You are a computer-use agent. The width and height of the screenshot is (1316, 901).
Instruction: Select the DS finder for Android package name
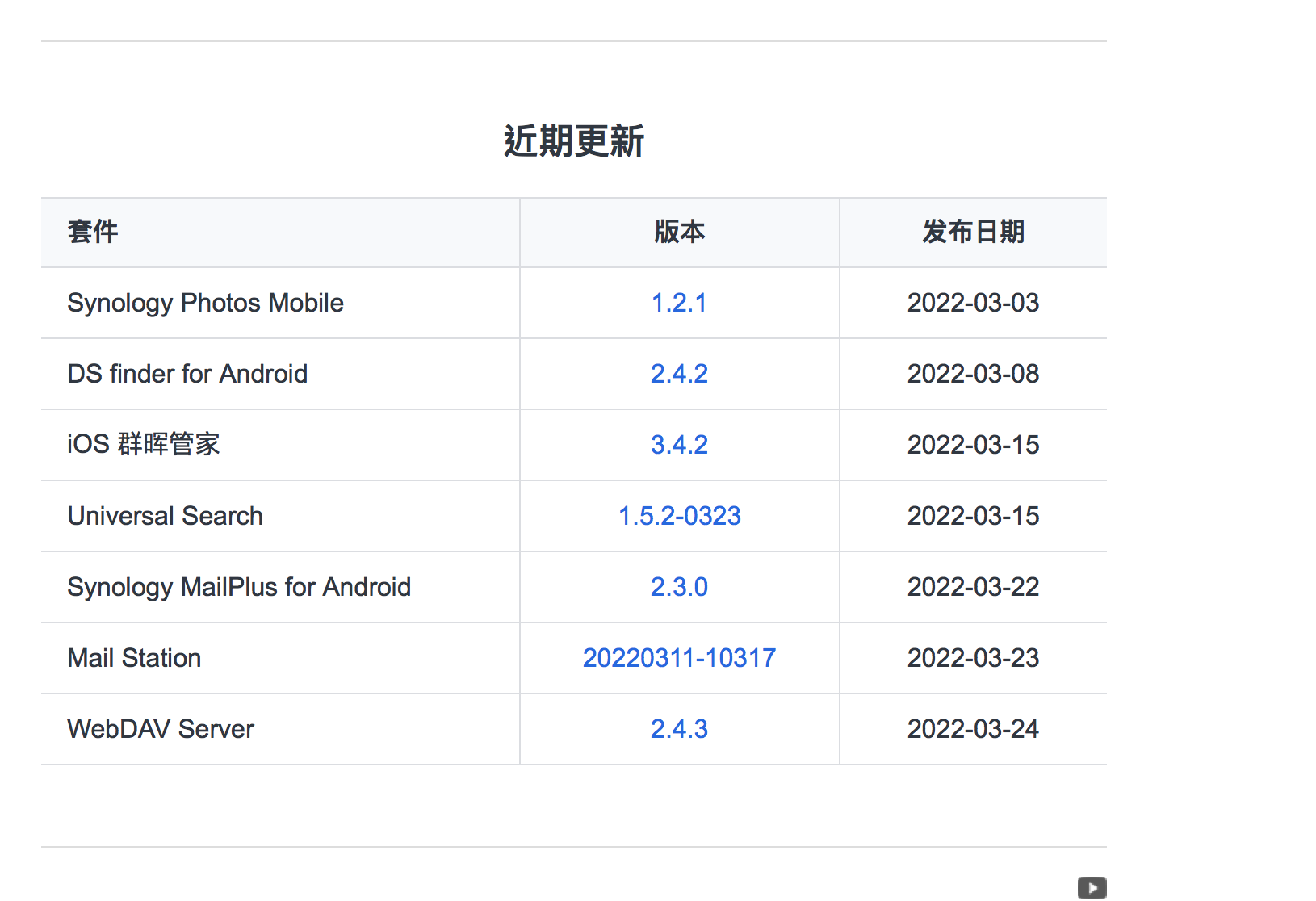tap(187, 374)
